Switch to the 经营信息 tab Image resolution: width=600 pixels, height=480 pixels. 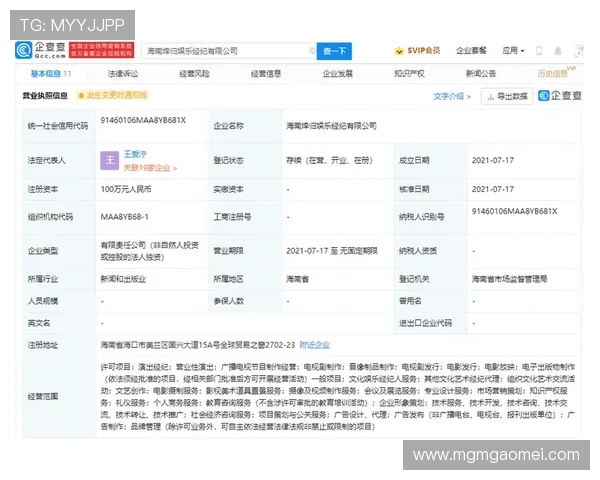[266, 73]
